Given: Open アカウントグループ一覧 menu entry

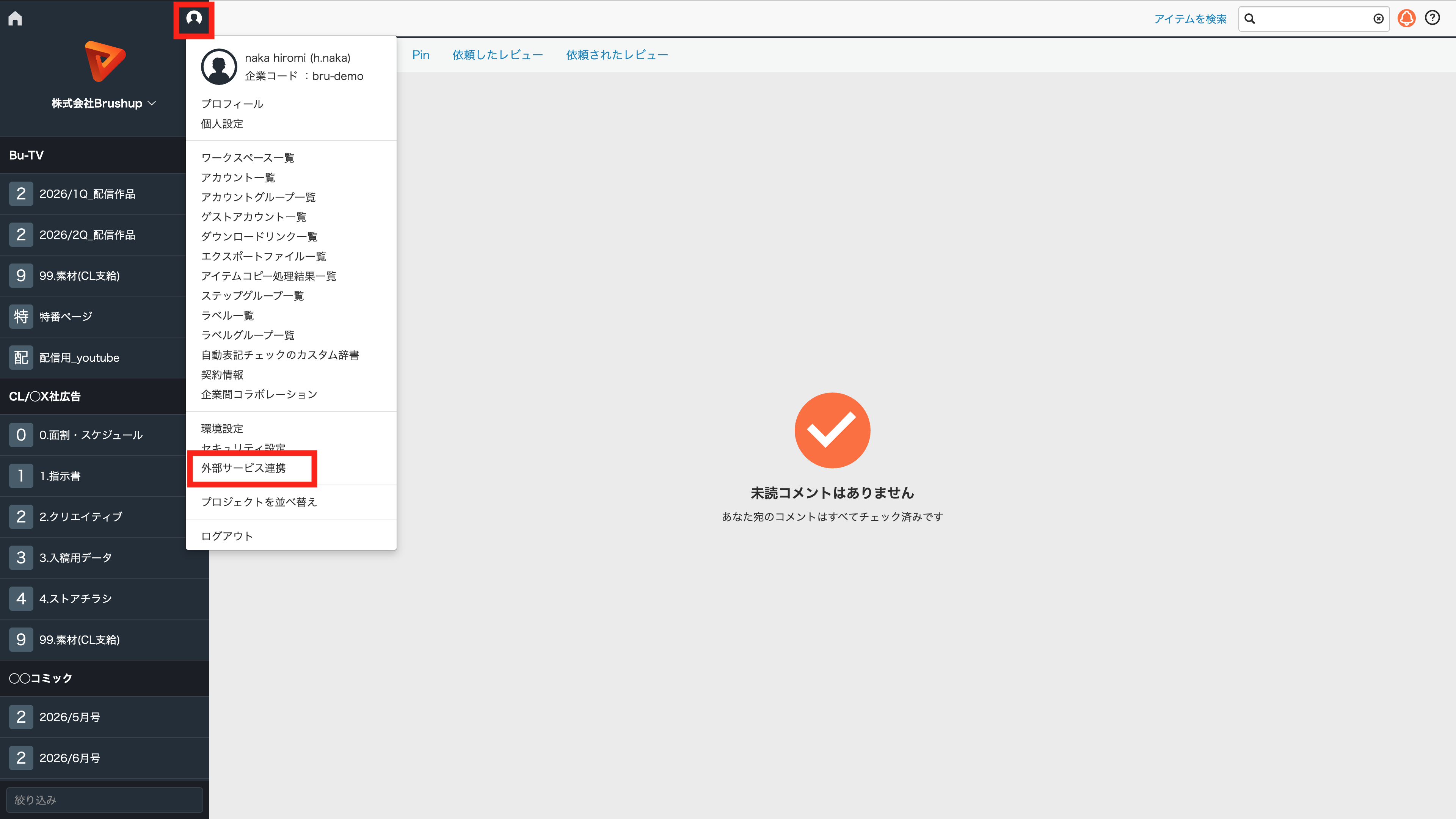Looking at the screenshot, I should [x=258, y=197].
